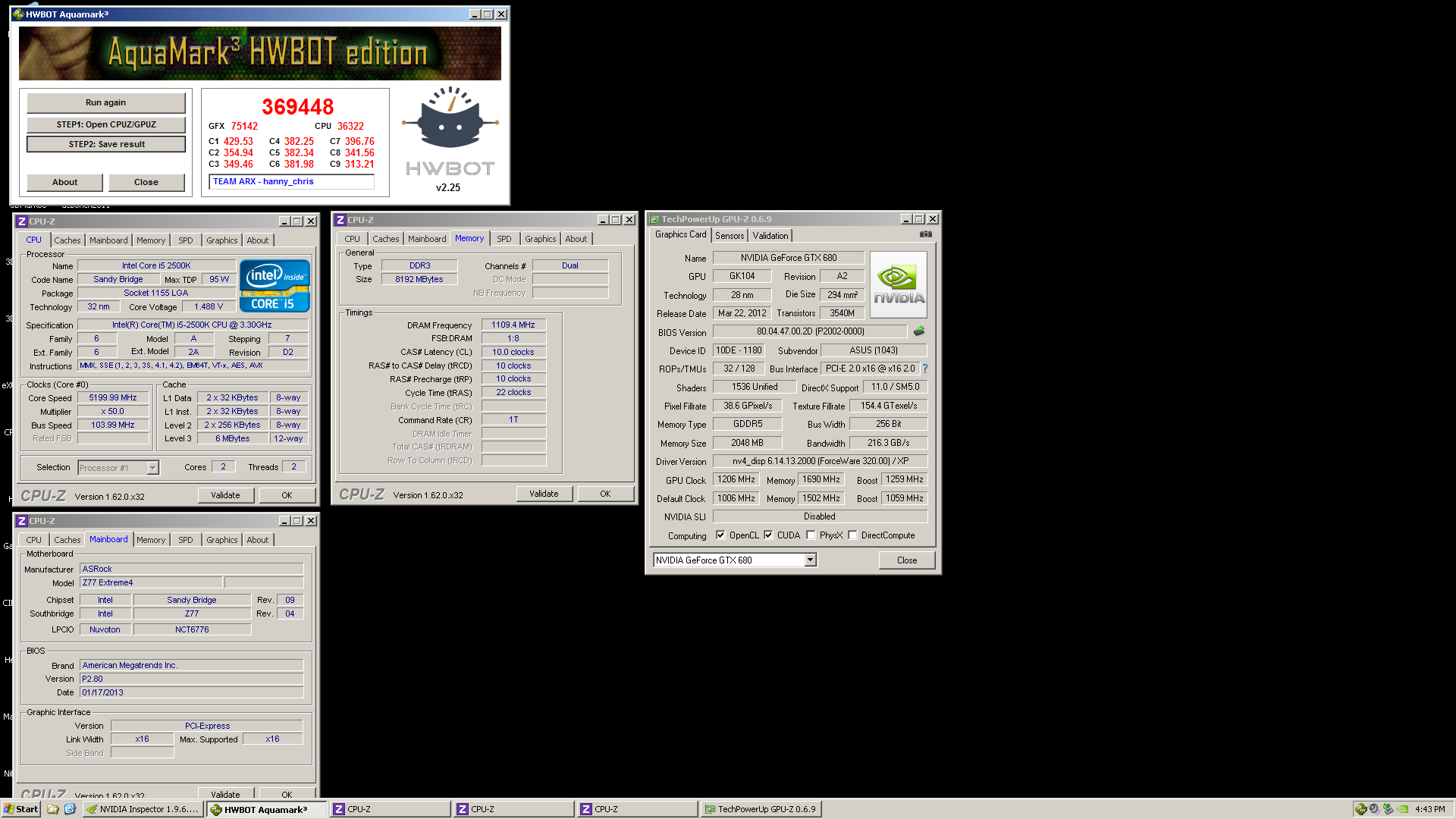Switch to HWBOT Aquamark3 taskbar item
The image size is (1456, 819).
coord(267,809)
